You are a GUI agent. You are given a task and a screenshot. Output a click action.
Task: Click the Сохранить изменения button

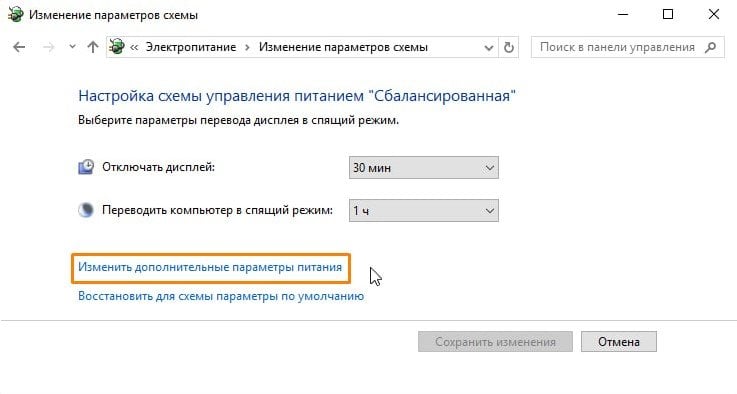495,341
